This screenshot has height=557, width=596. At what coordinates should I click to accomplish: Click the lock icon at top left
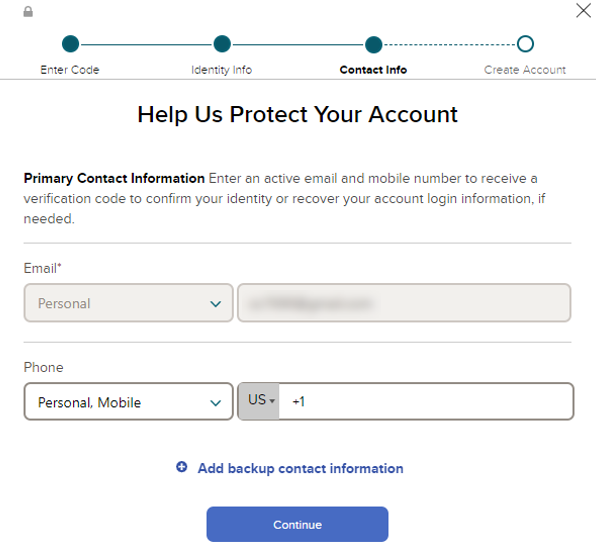28,12
